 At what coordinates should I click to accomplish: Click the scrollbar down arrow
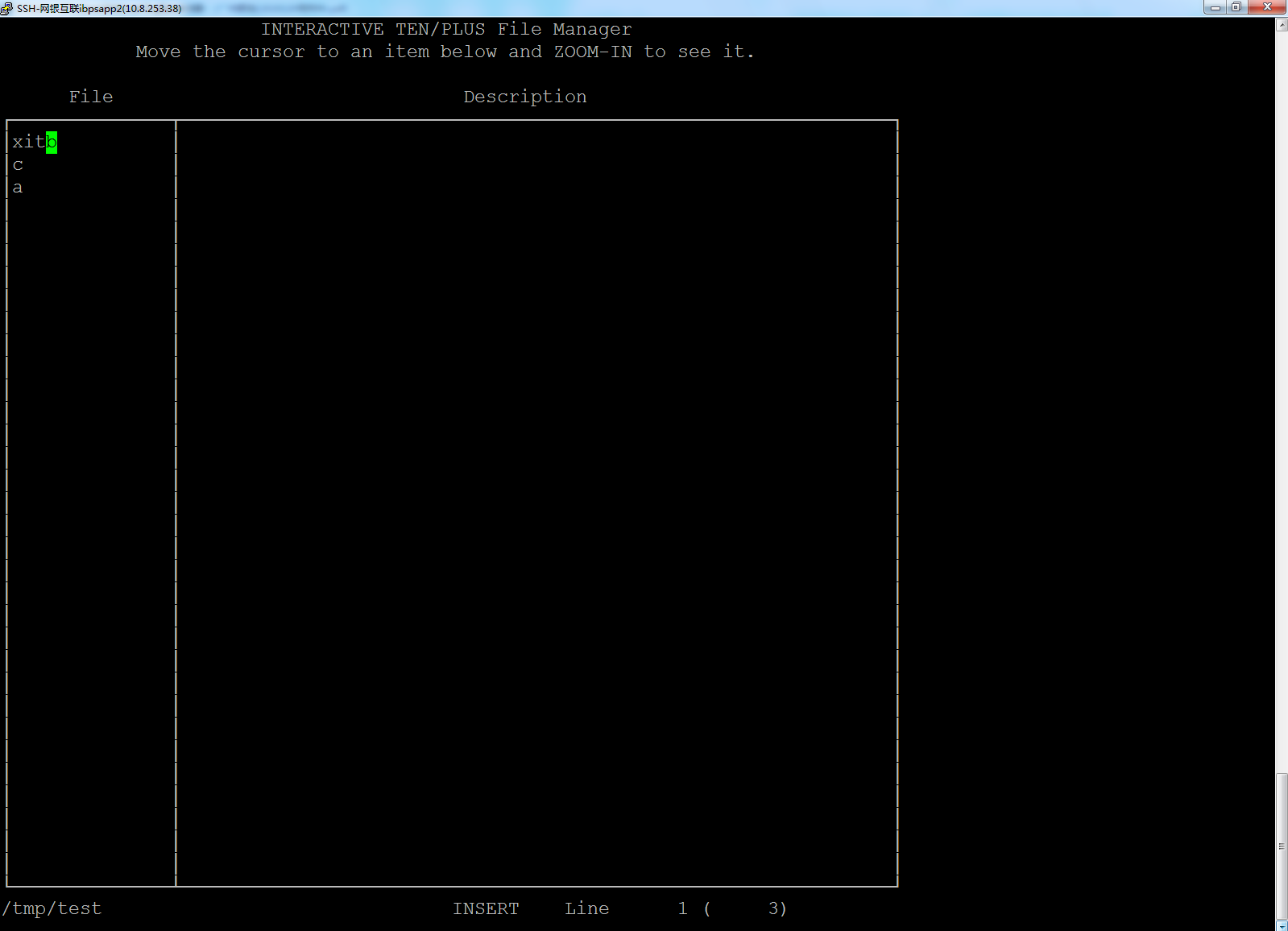1282,925
